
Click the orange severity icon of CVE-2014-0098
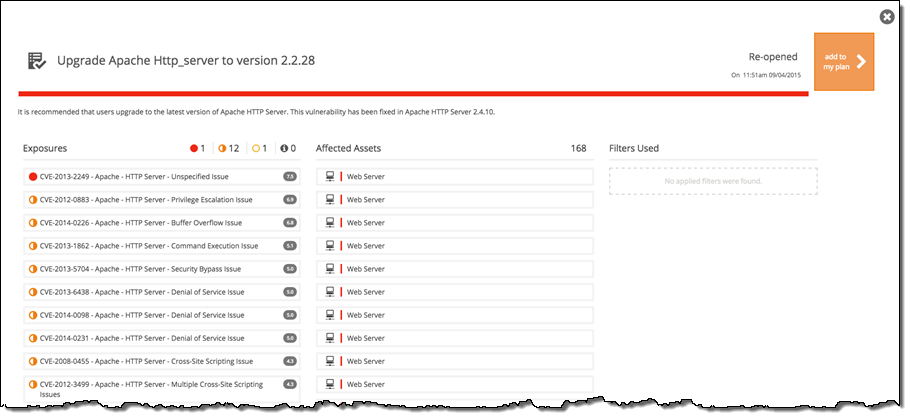33,315
